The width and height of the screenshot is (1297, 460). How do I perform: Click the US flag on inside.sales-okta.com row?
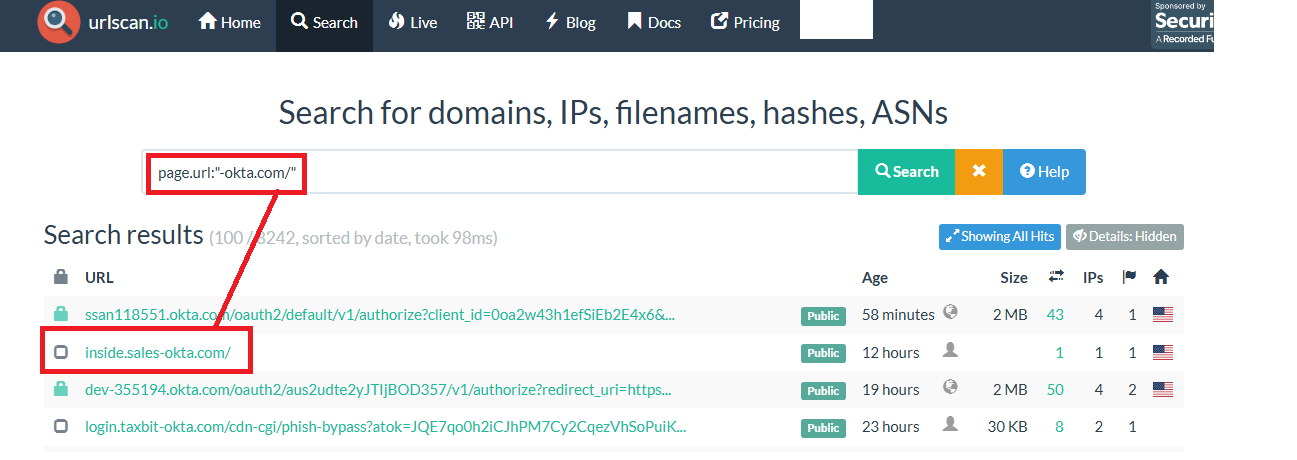[x=1162, y=352]
